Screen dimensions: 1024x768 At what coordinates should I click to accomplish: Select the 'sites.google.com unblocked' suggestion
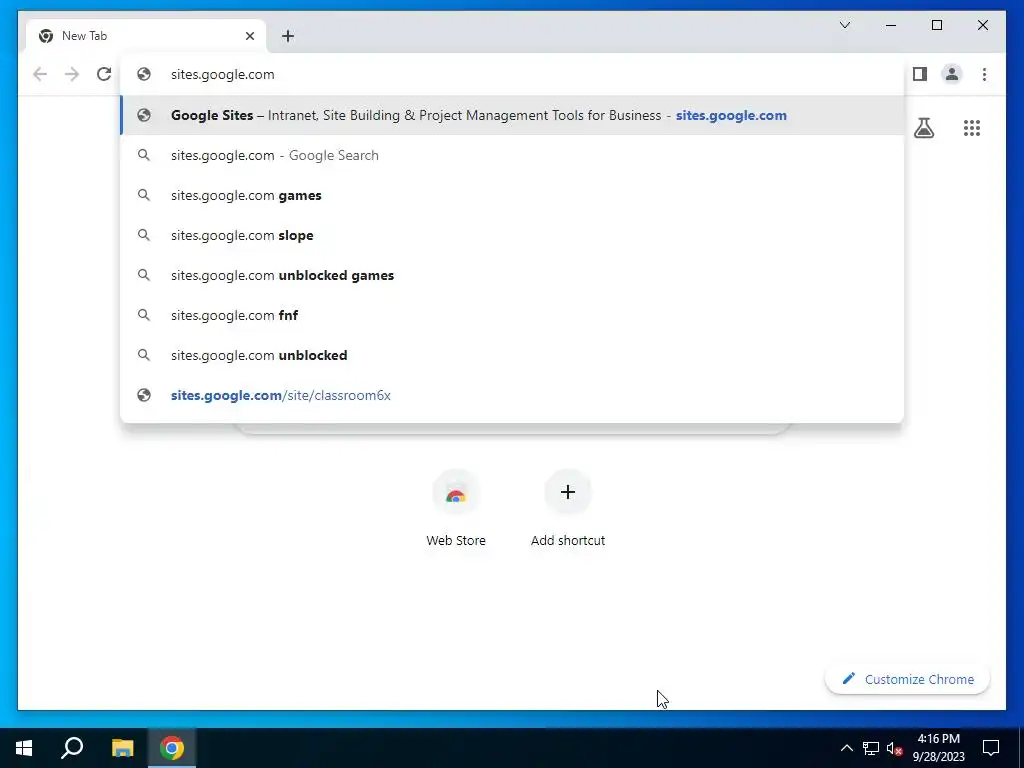[x=512, y=355]
